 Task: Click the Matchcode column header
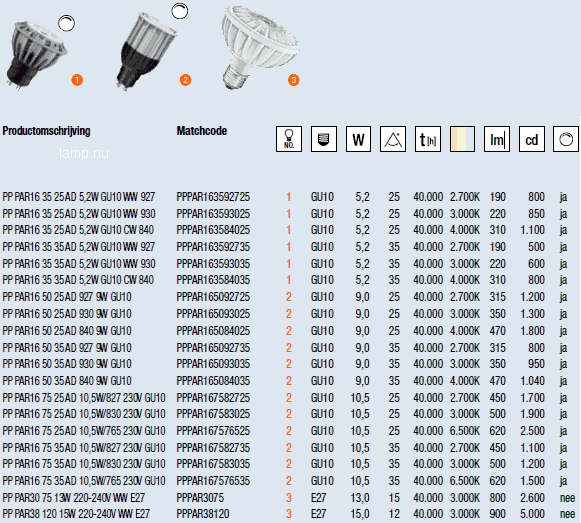point(202,131)
